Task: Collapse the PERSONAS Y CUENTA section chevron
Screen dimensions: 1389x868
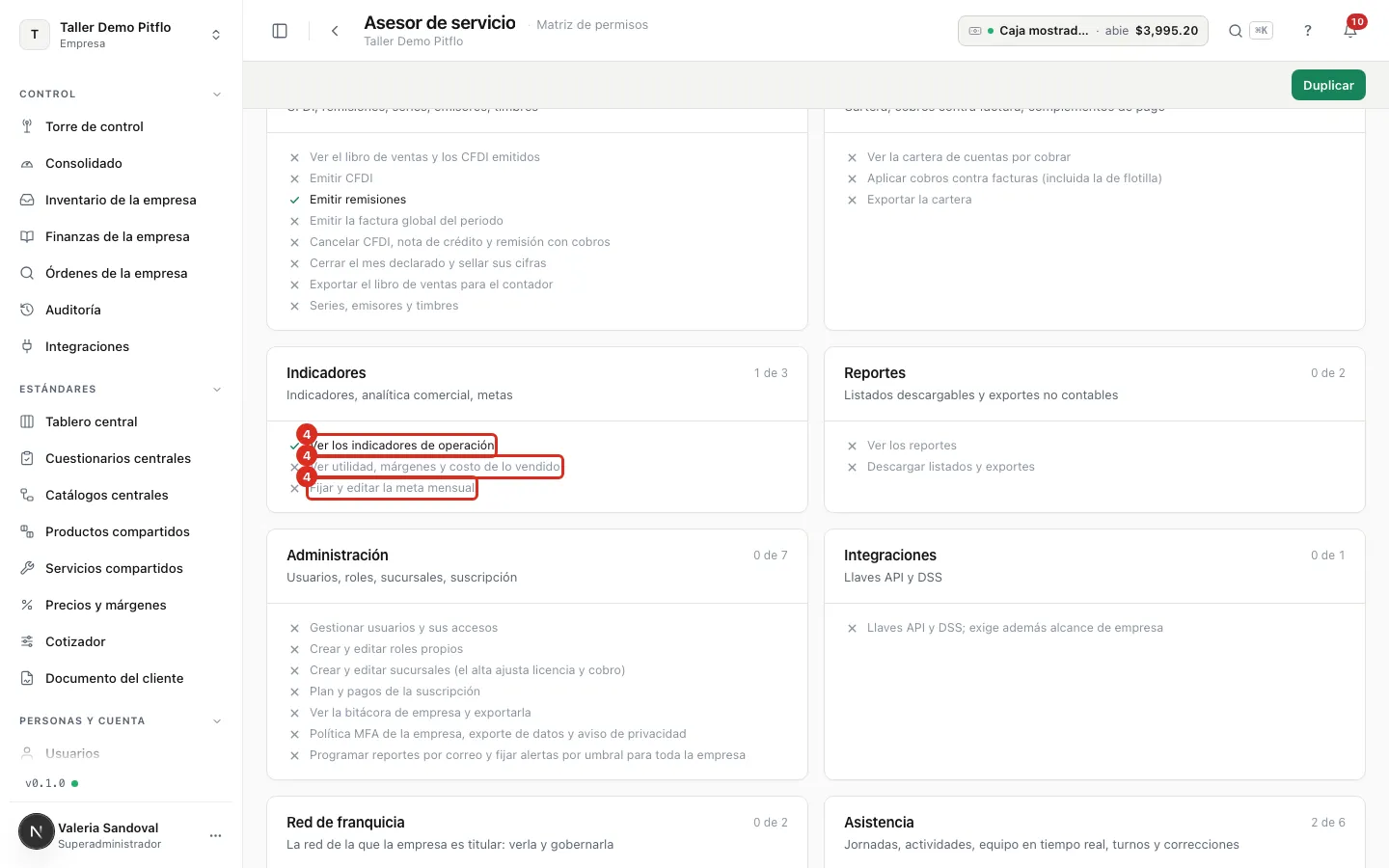Action: tap(217, 721)
